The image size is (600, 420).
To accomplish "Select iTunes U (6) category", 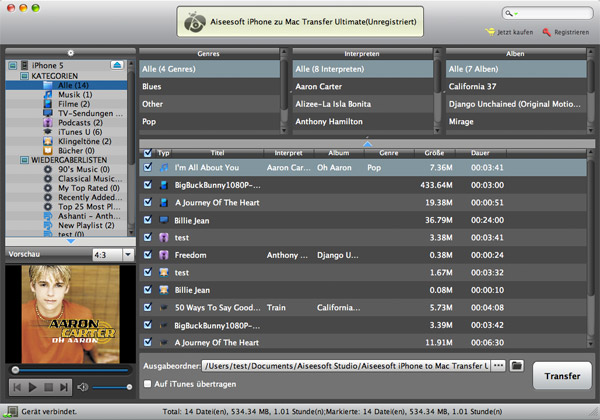I will tap(80, 132).
